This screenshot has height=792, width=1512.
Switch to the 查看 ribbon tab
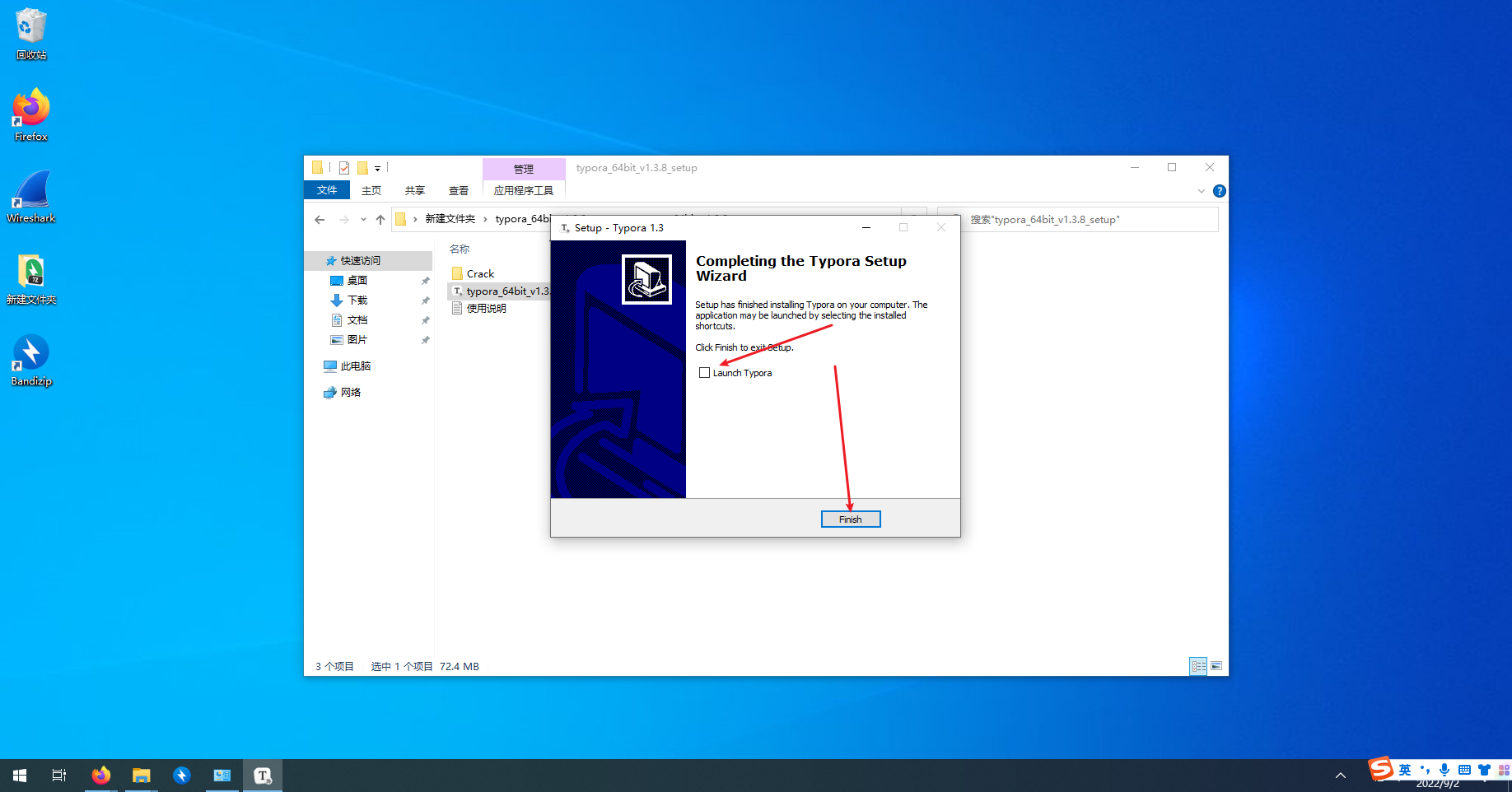coord(459,190)
